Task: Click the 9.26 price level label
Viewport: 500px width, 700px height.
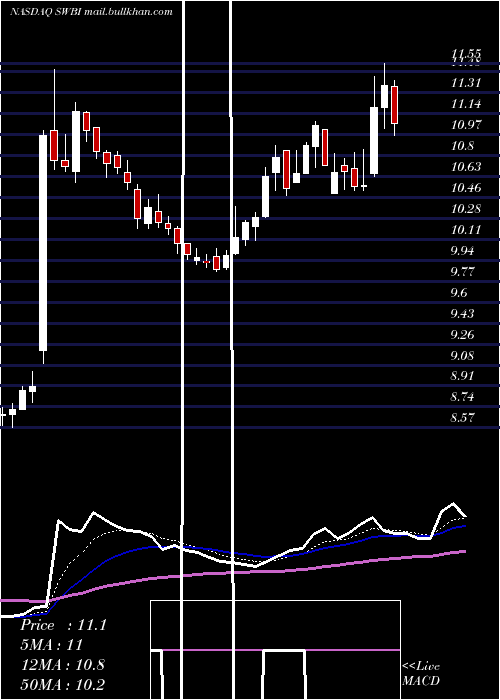Action: pos(462,334)
